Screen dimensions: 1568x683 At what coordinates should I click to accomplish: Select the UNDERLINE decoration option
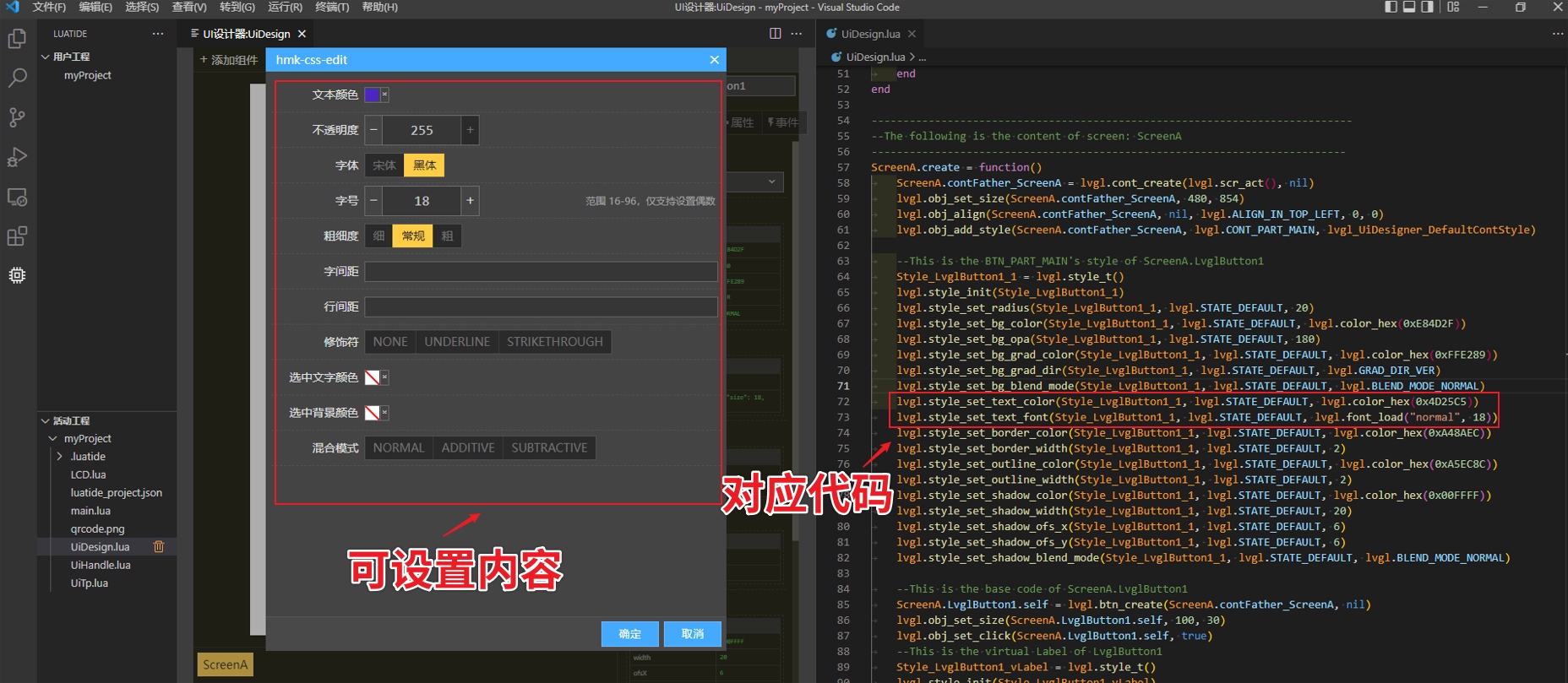coord(457,342)
